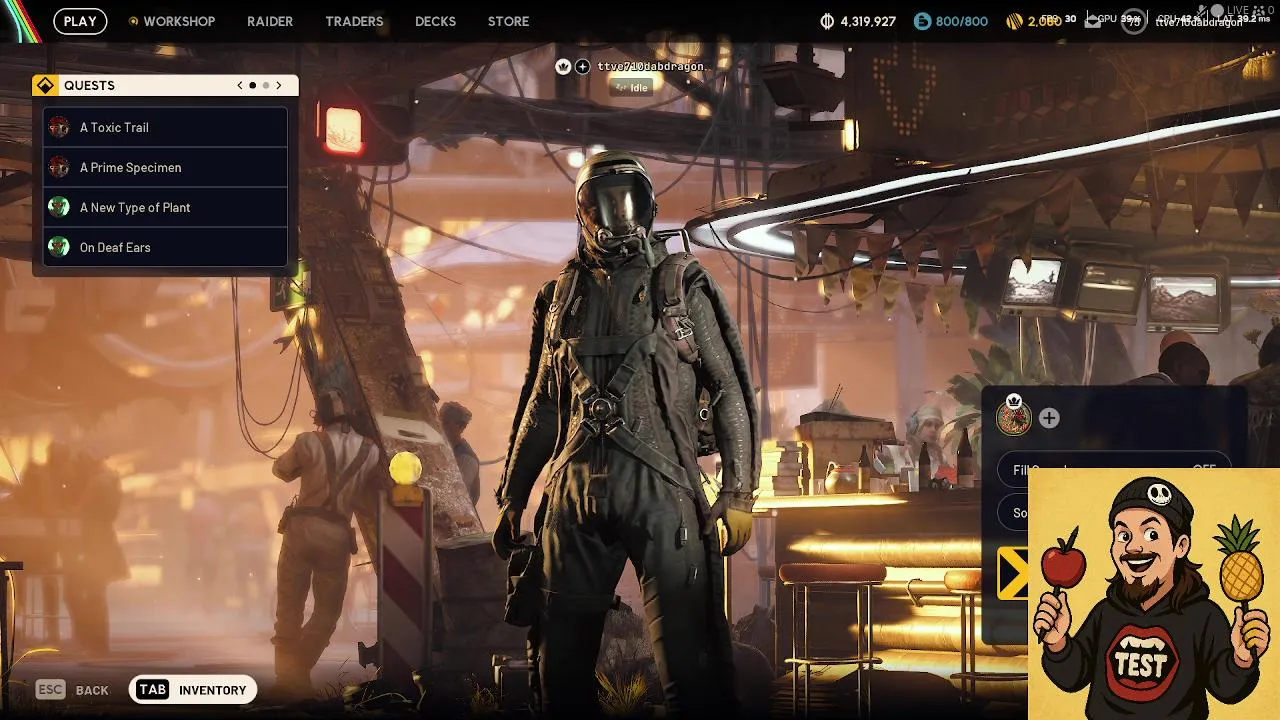
Task: Click the party leader crown icon above character
Action: pyautogui.click(x=563, y=66)
